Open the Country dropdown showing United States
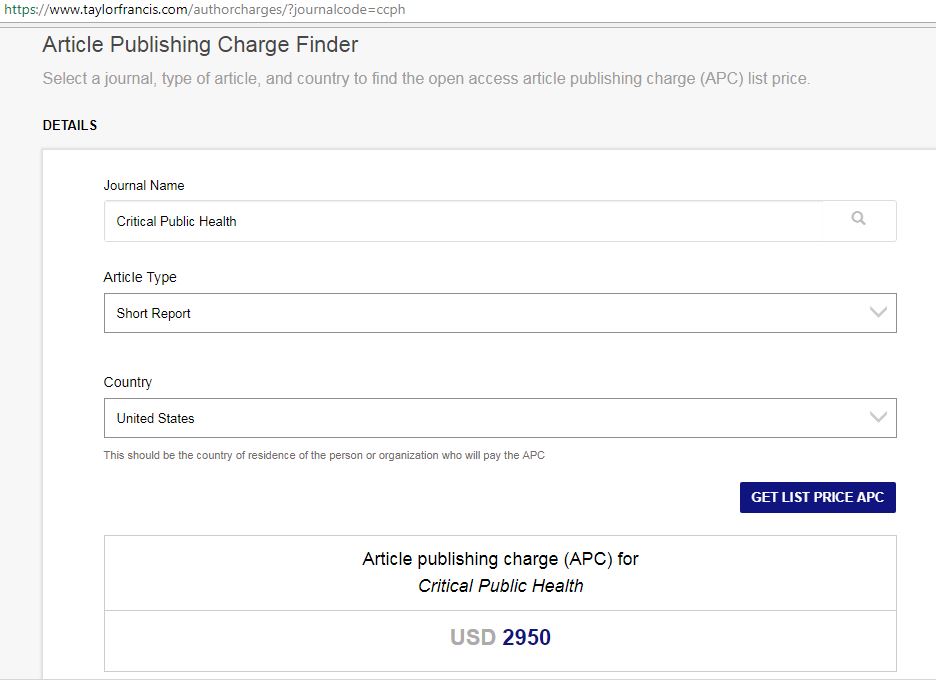Screen dimensions: 936x680 point(480,418)
